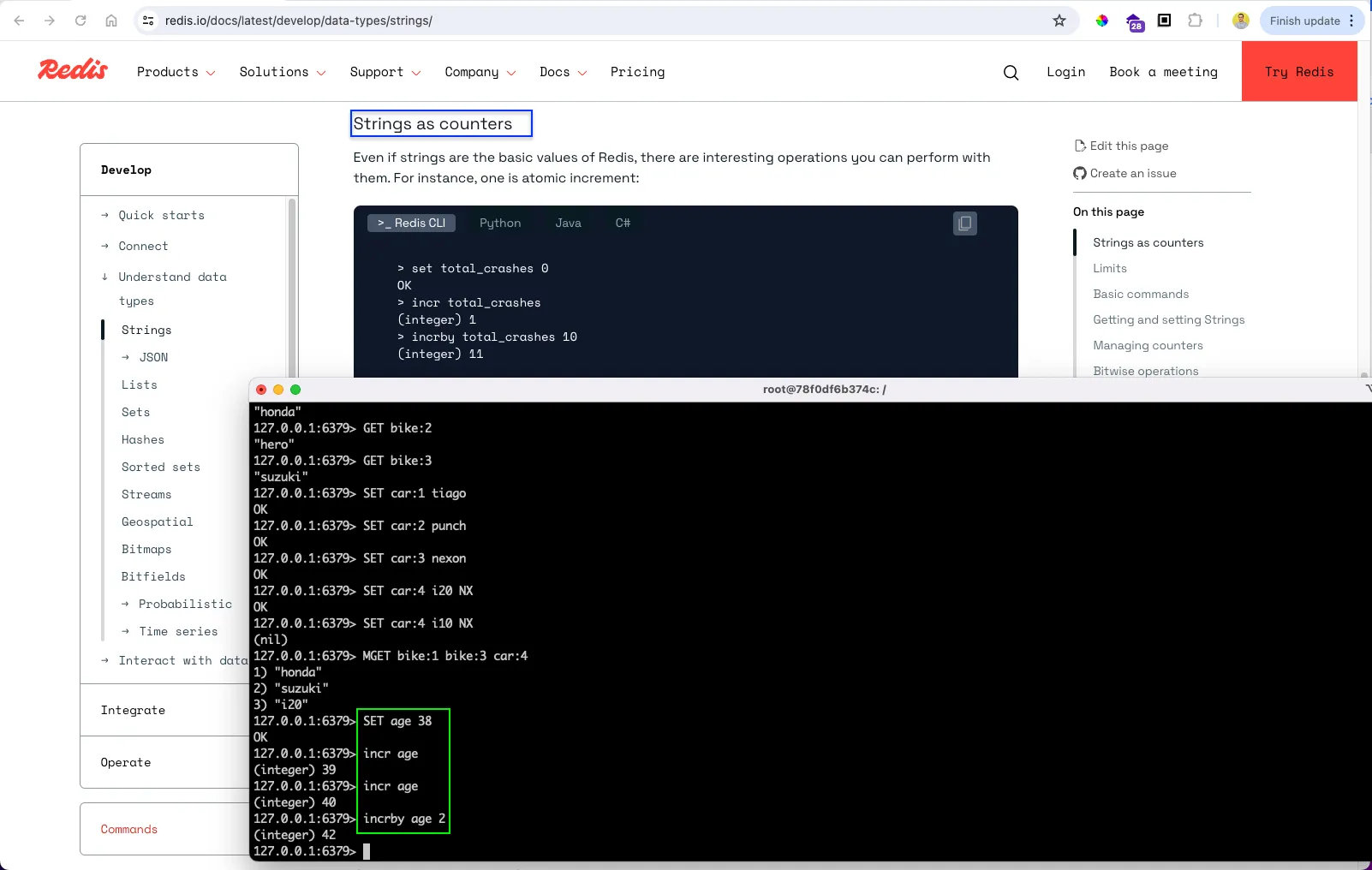This screenshot has width=1372, height=870.
Task: Click the square screen-capture extension icon
Action: pos(1165,21)
